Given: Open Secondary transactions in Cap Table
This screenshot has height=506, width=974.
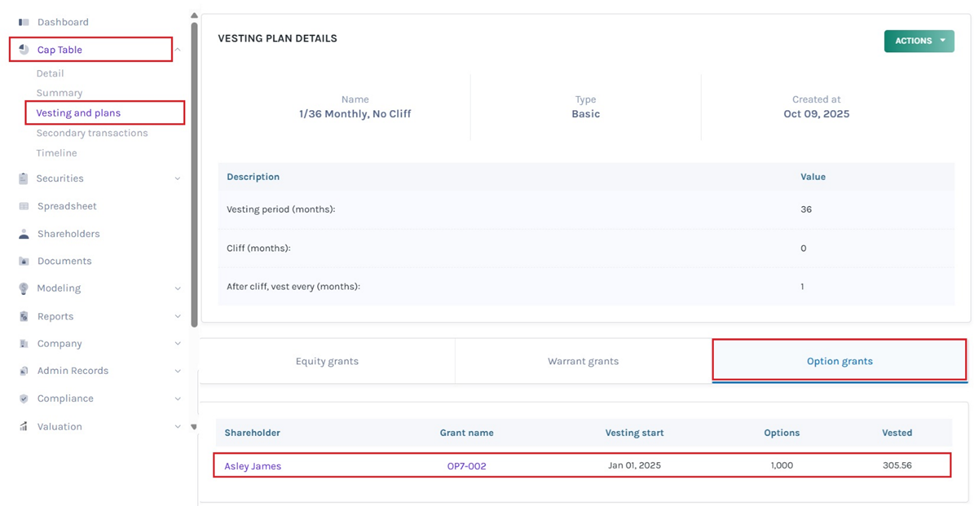Looking at the screenshot, I should (x=92, y=133).
